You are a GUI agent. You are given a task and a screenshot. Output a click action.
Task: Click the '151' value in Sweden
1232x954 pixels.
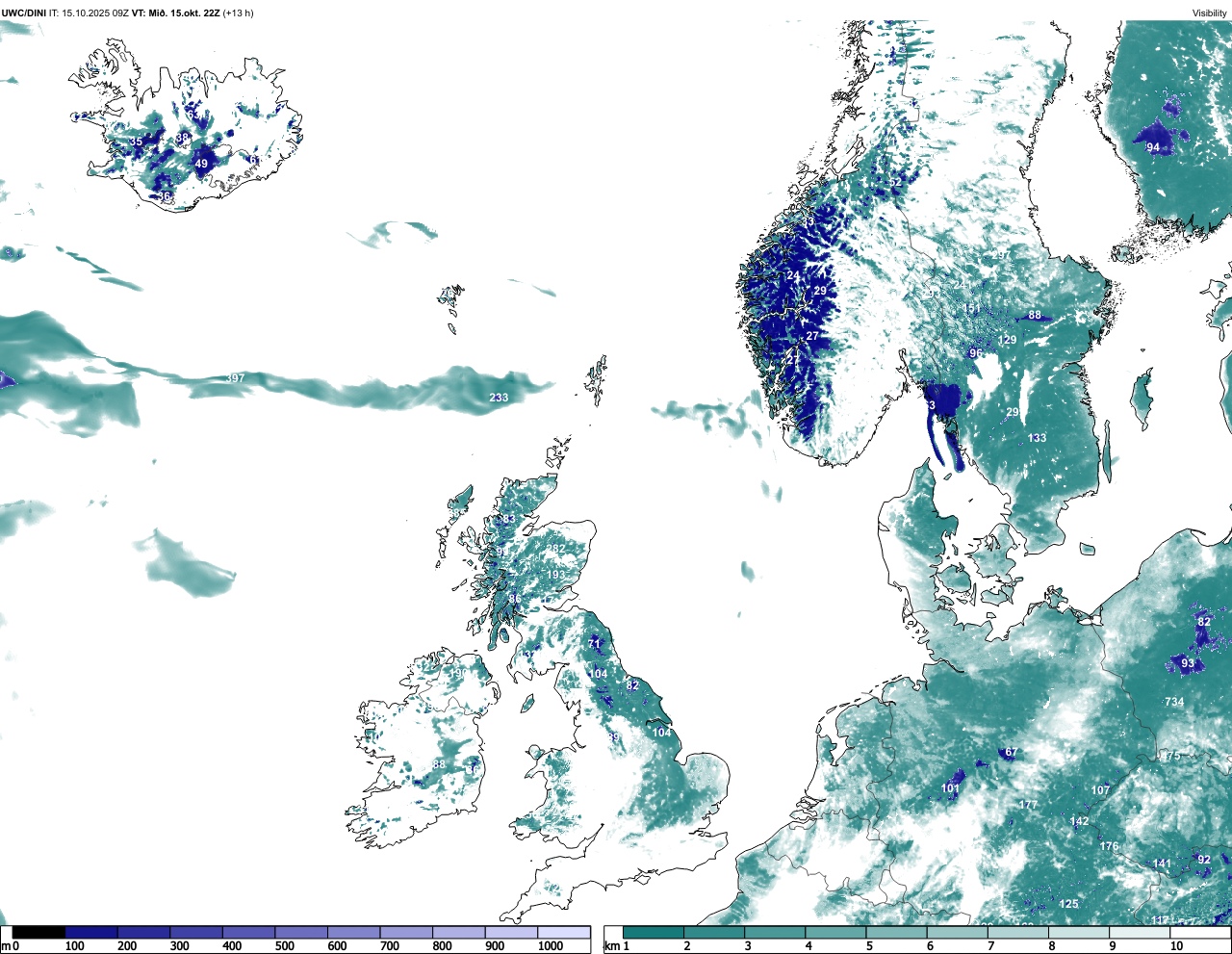[x=972, y=309]
